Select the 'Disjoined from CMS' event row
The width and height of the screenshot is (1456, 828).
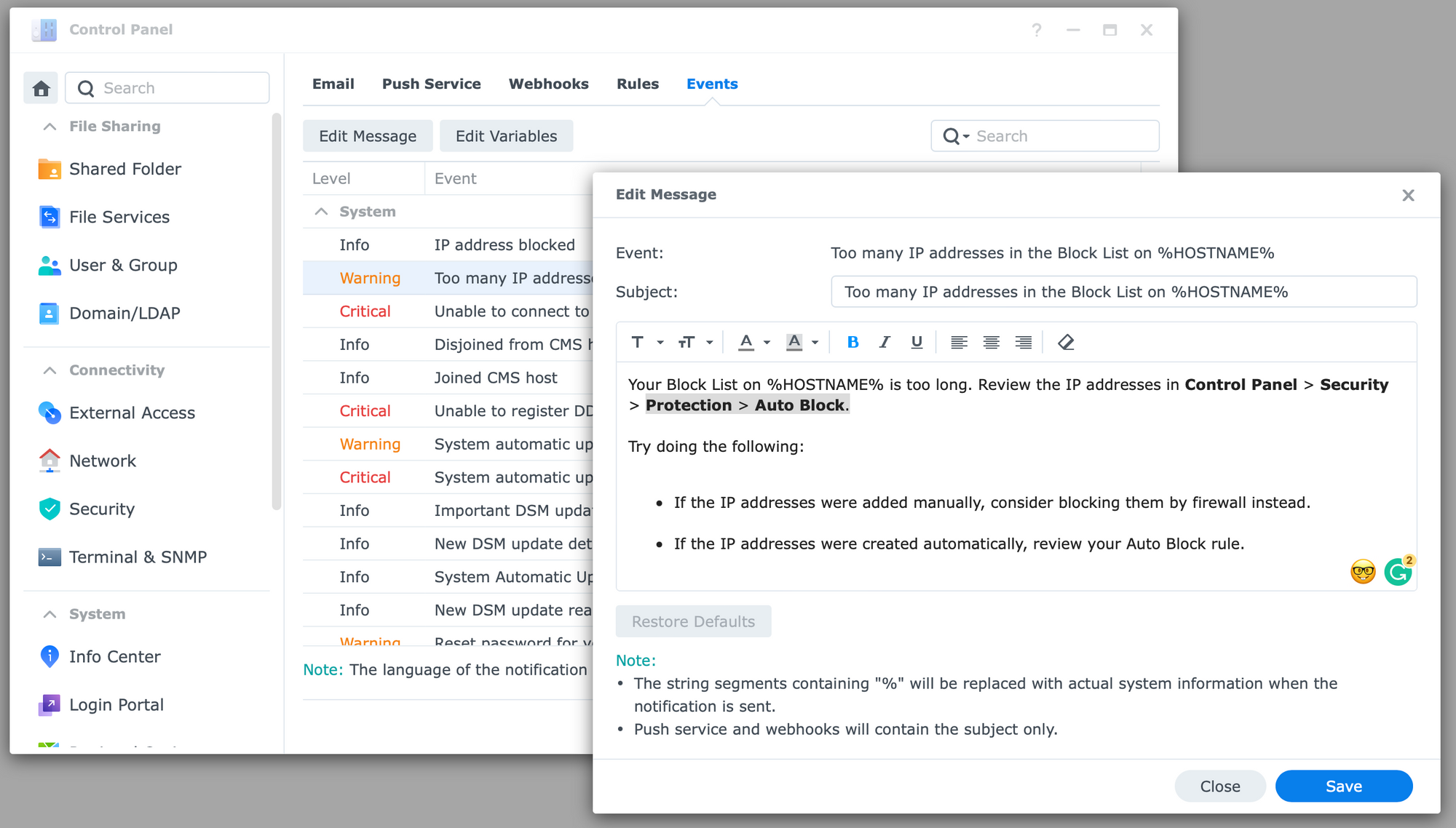(x=448, y=345)
